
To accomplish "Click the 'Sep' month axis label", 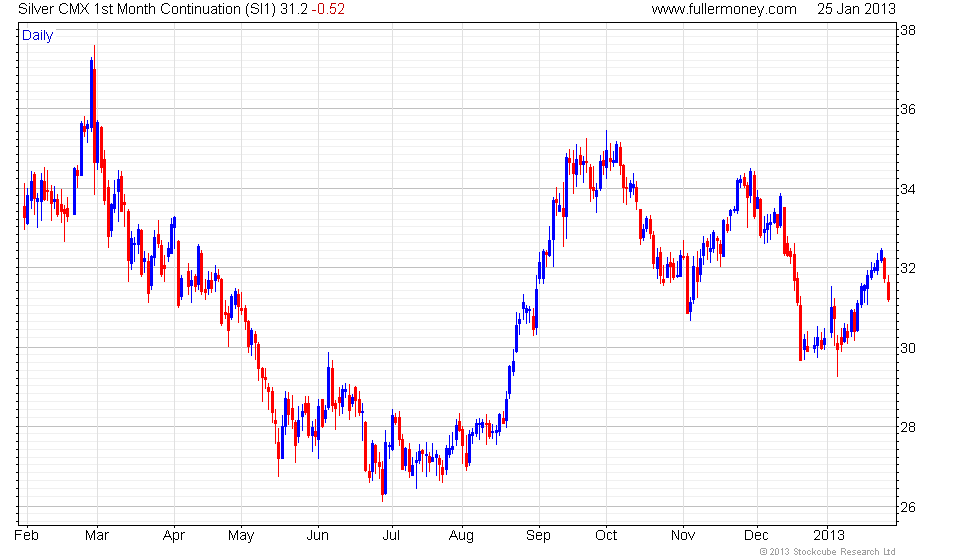I will (538, 536).
